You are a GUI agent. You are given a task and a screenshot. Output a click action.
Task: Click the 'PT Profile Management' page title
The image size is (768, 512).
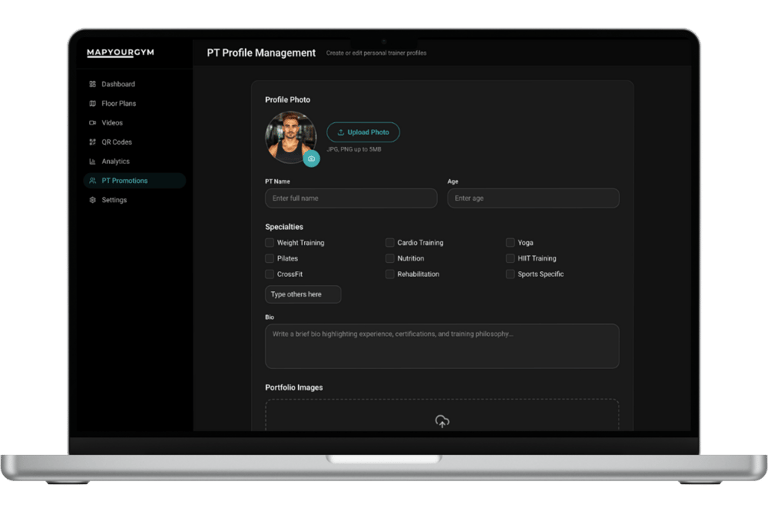click(261, 53)
